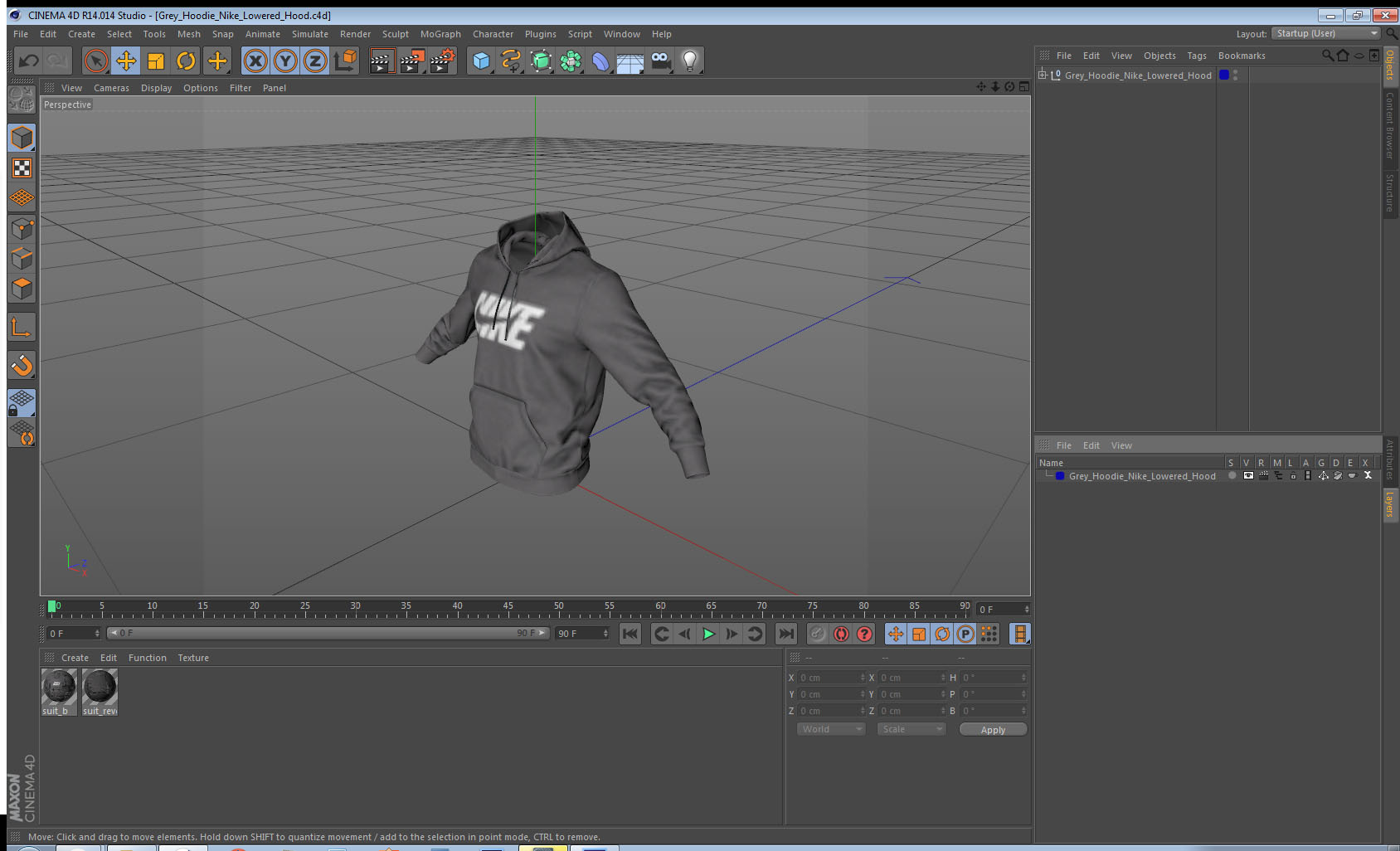Open the Character menu
1400x851 pixels.
pyautogui.click(x=493, y=34)
